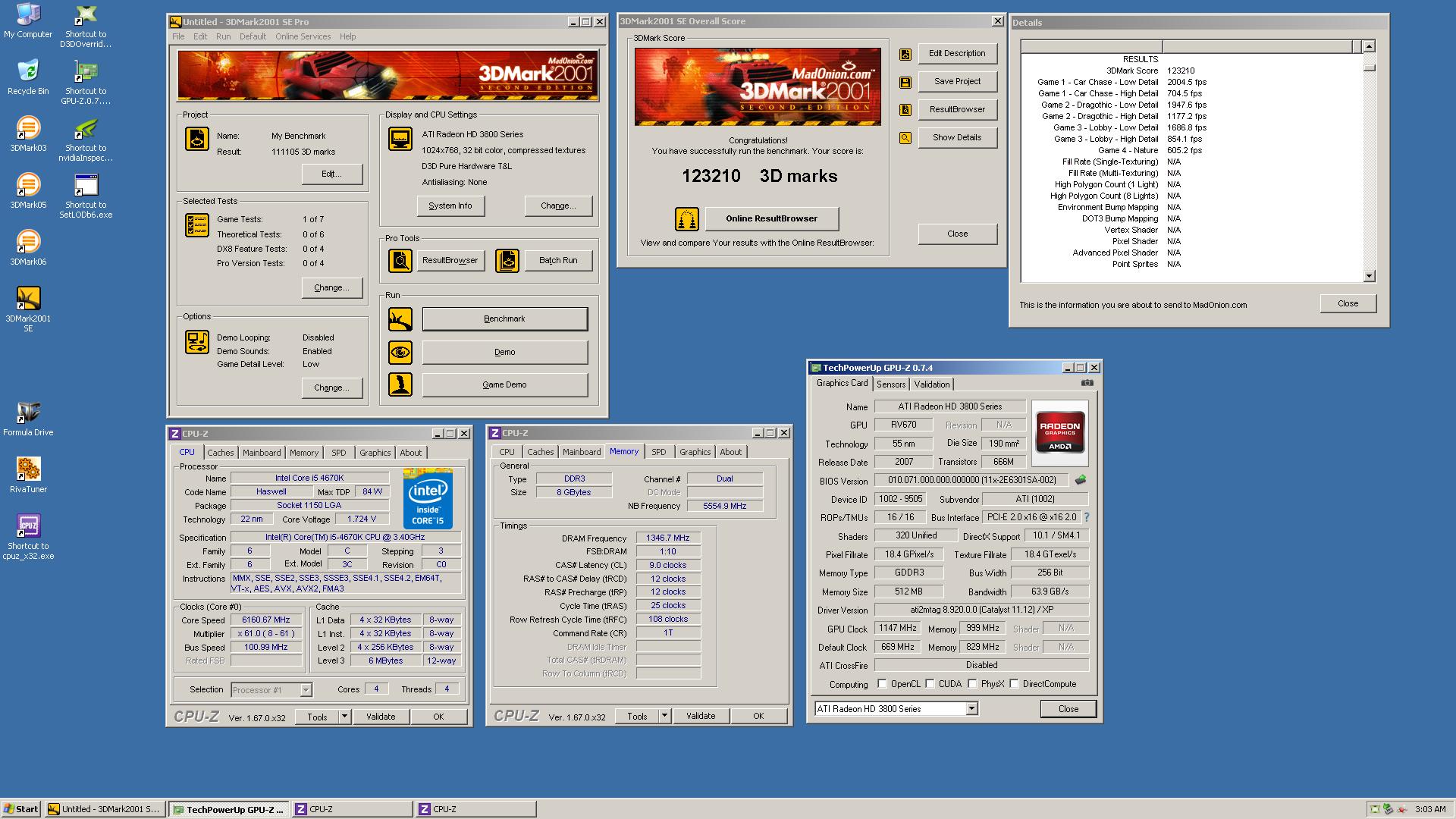Toggle the PhysX checkbox in GPU-Z

click(x=972, y=684)
